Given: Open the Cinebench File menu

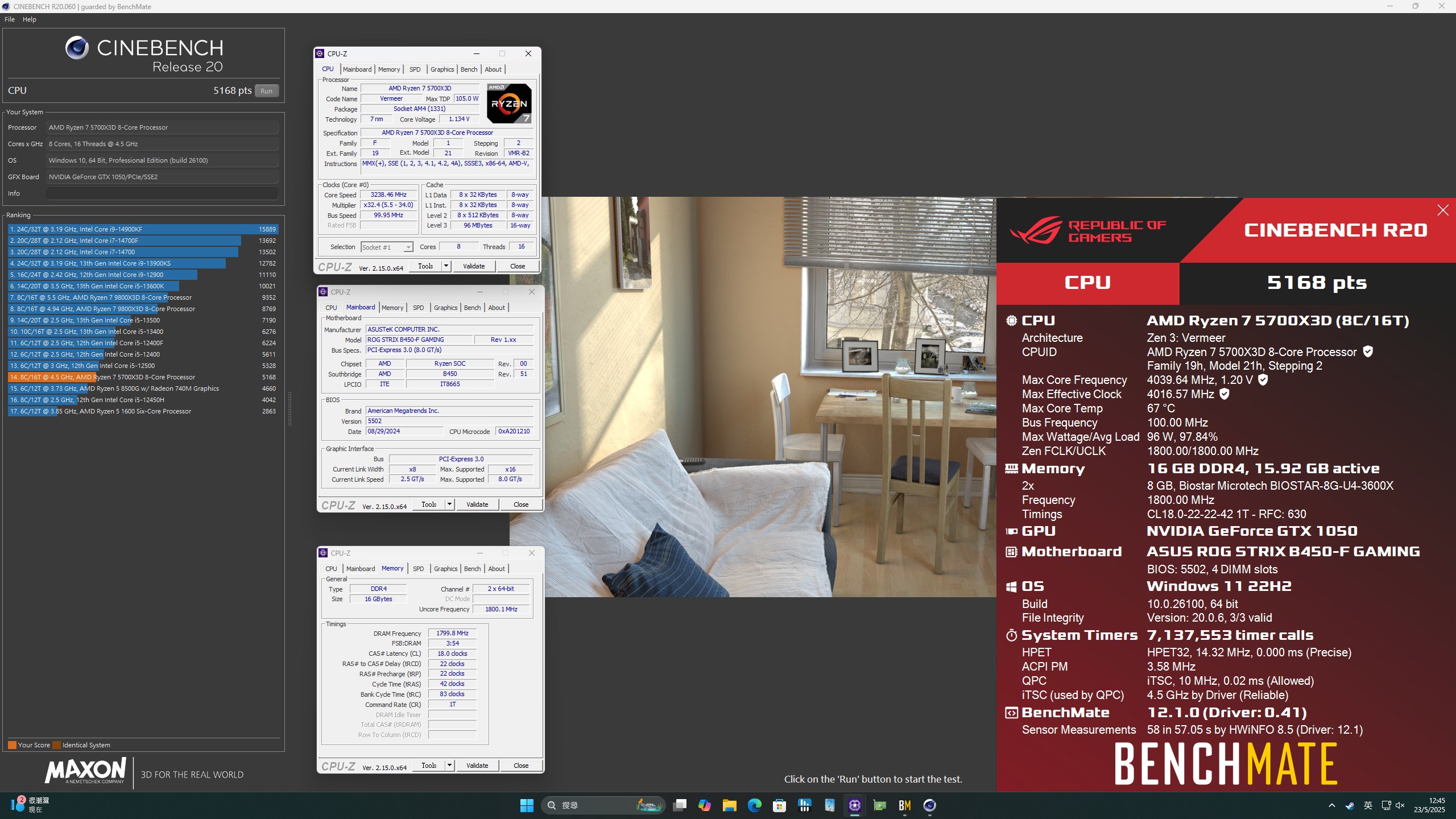Looking at the screenshot, I should tap(10, 19).
